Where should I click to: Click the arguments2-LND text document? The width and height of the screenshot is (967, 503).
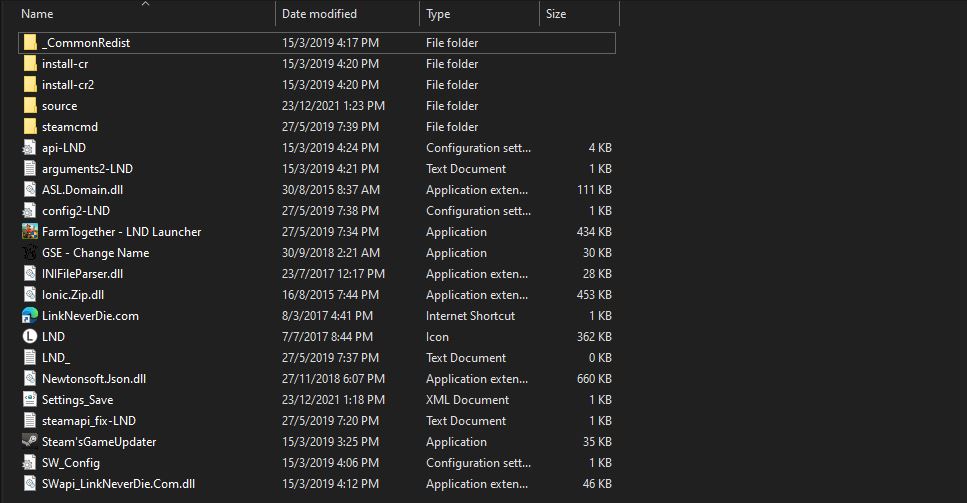click(87, 169)
